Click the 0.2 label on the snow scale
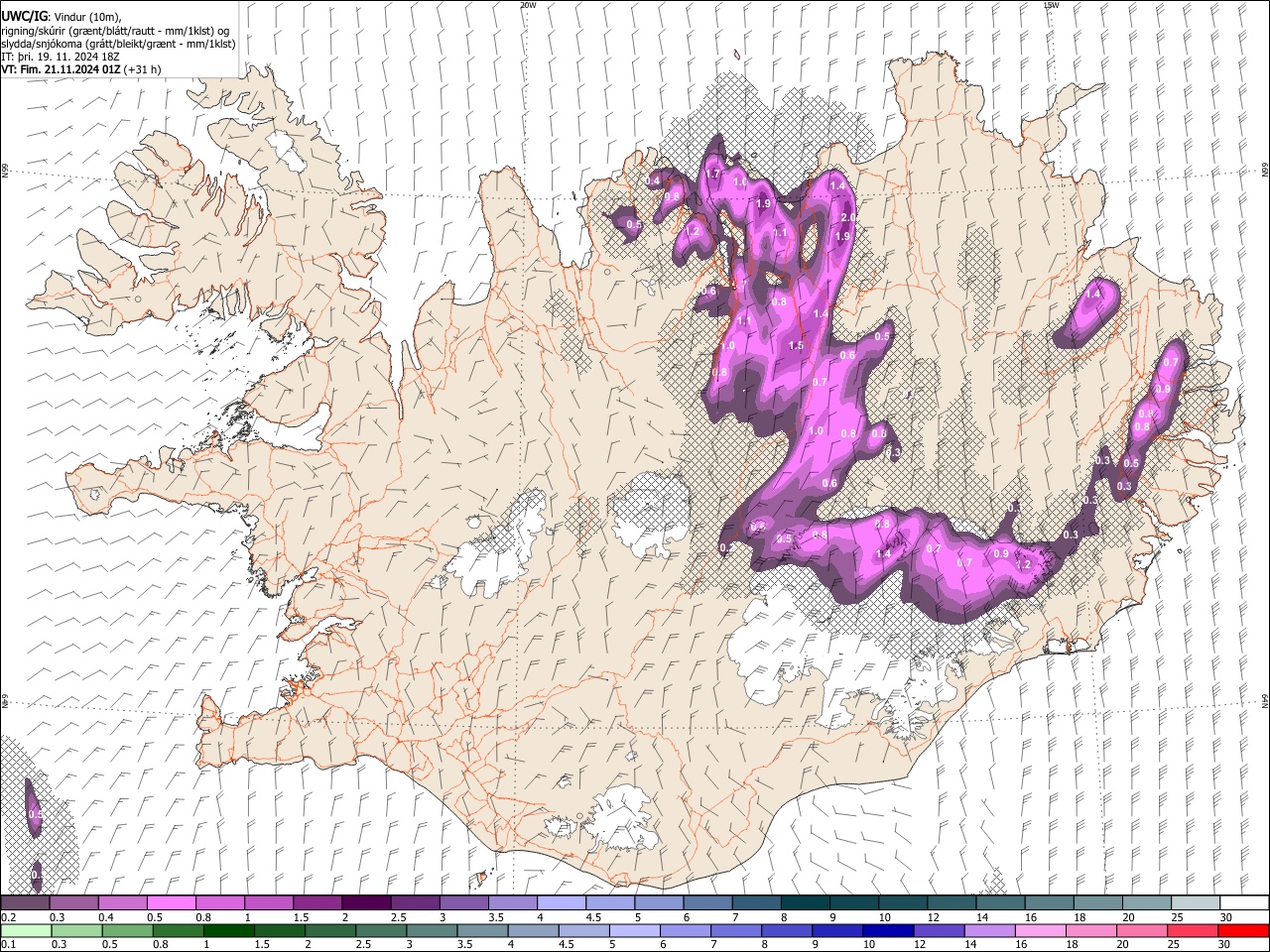 tap(8, 917)
